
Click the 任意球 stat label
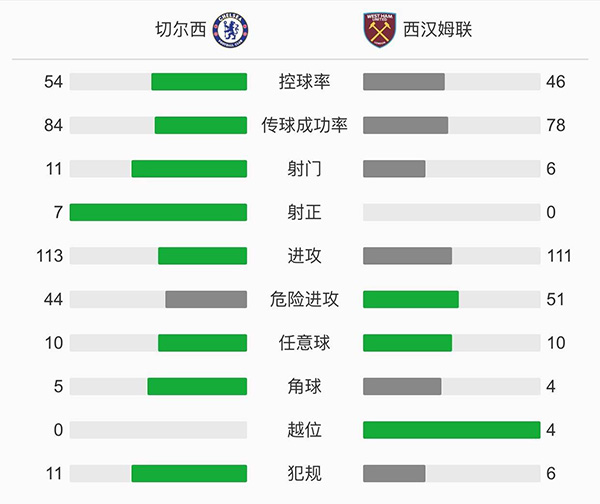coord(305,343)
